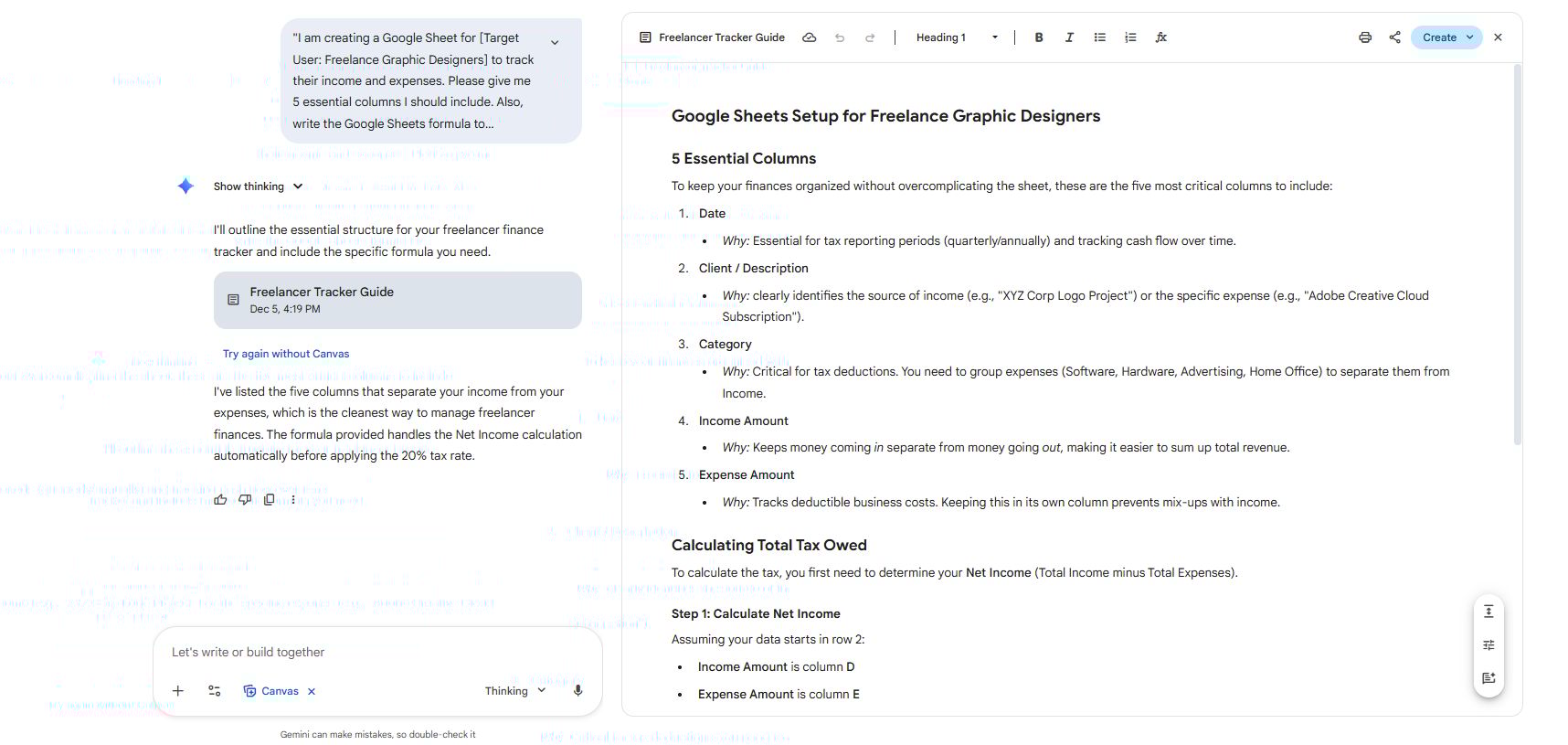The width and height of the screenshot is (1568, 745).
Task: Apply bulleted list formatting
Action: [1100, 37]
